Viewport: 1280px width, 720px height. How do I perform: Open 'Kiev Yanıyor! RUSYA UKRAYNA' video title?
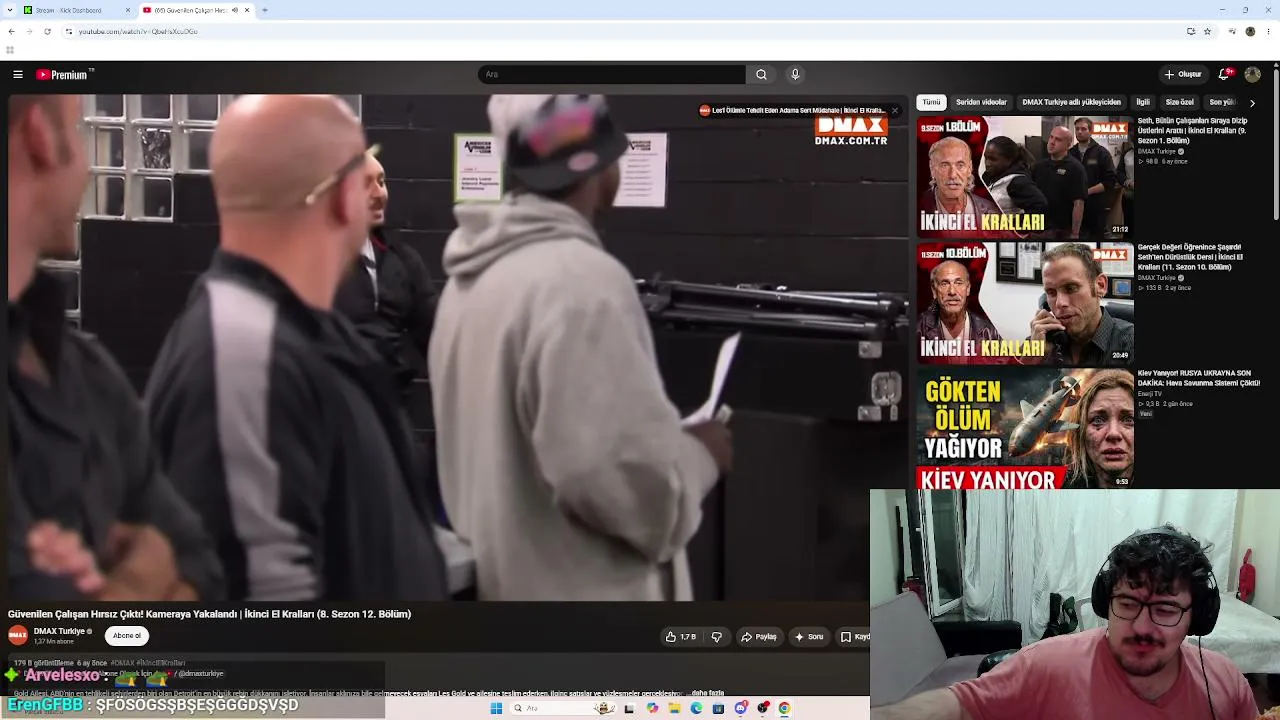pyautogui.click(x=1199, y=378)
